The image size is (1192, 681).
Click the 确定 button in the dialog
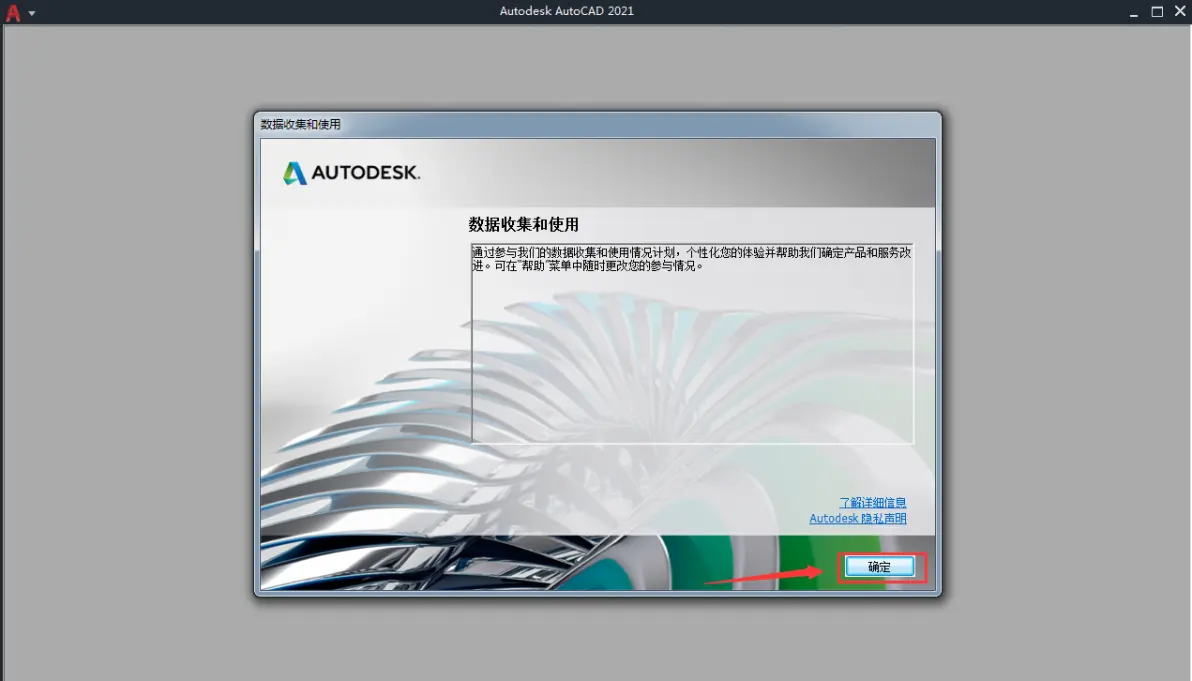click(880, 567)
